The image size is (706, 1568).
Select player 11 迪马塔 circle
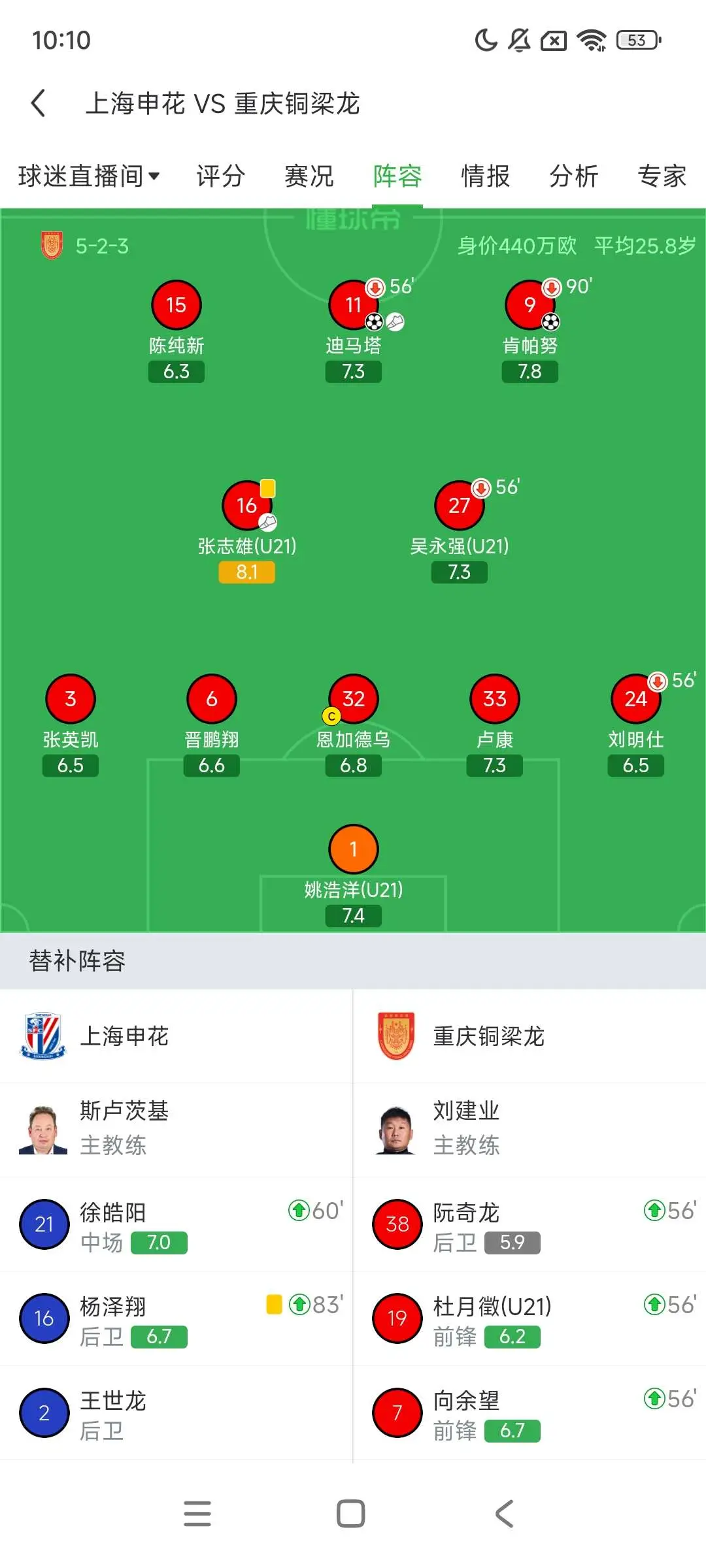[x=354, y=305]
